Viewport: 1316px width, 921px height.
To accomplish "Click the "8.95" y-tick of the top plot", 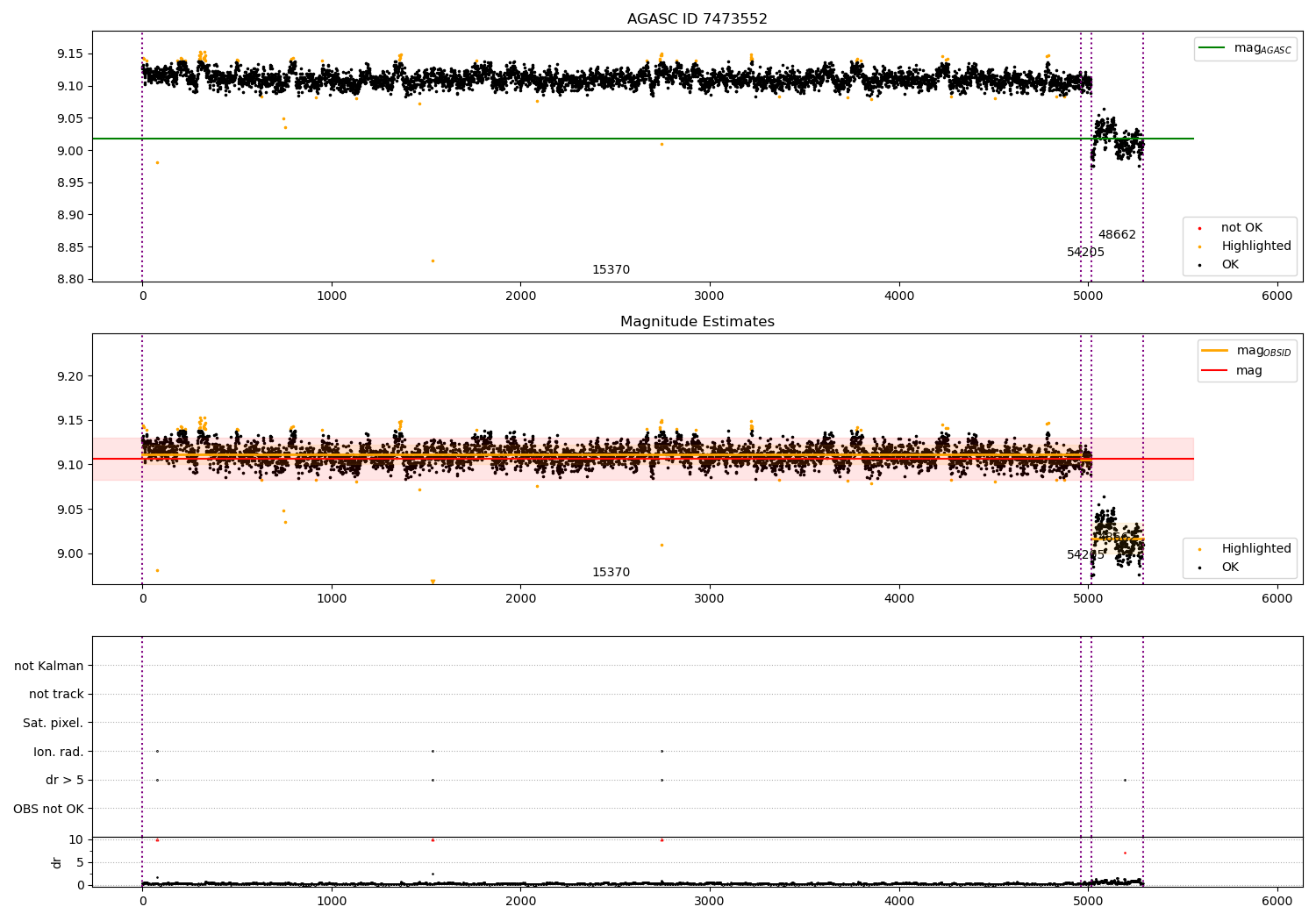I will point(69,183).
